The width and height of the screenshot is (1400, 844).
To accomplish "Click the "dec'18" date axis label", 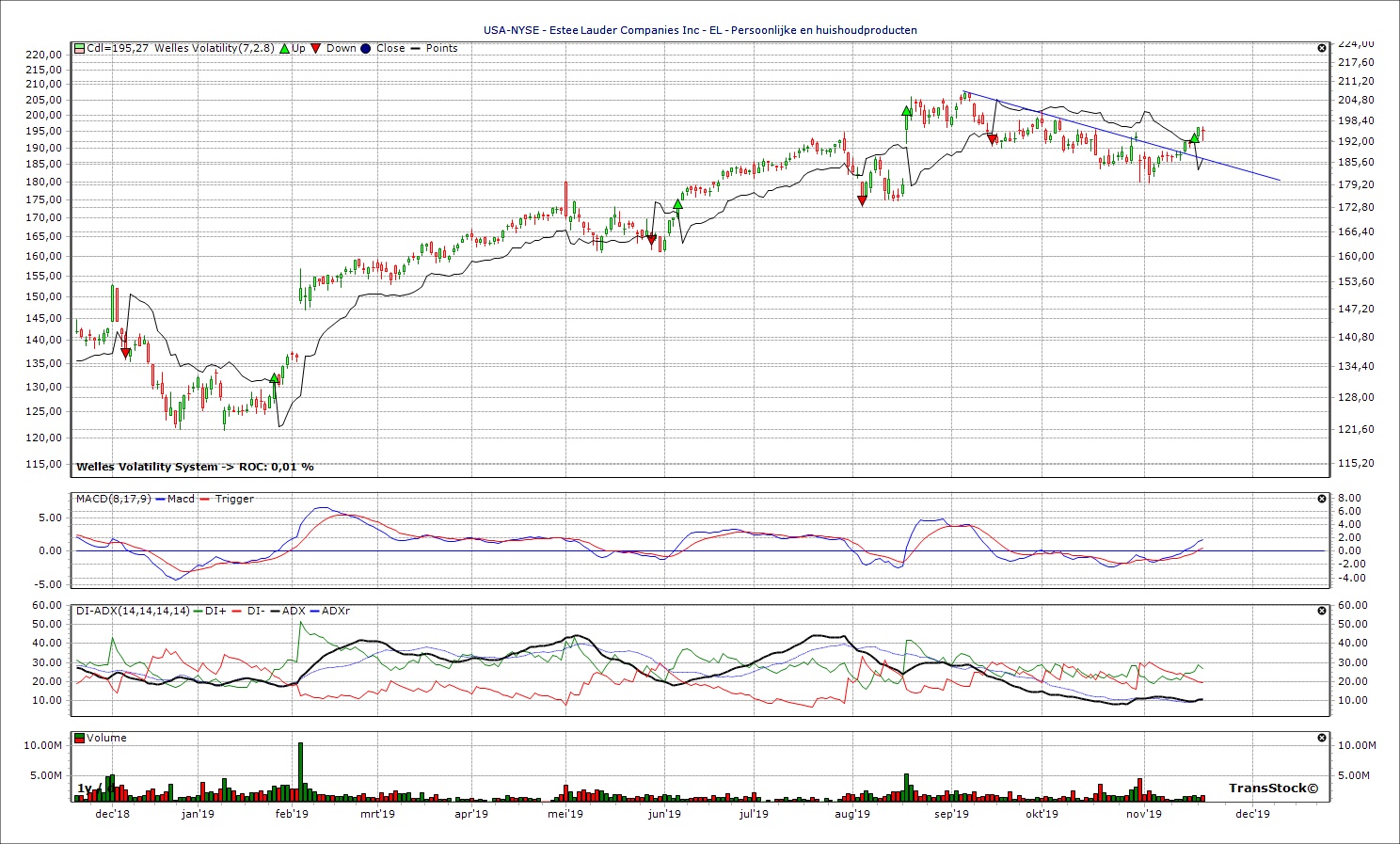I will pyautogui.click(x=112, y=814).
